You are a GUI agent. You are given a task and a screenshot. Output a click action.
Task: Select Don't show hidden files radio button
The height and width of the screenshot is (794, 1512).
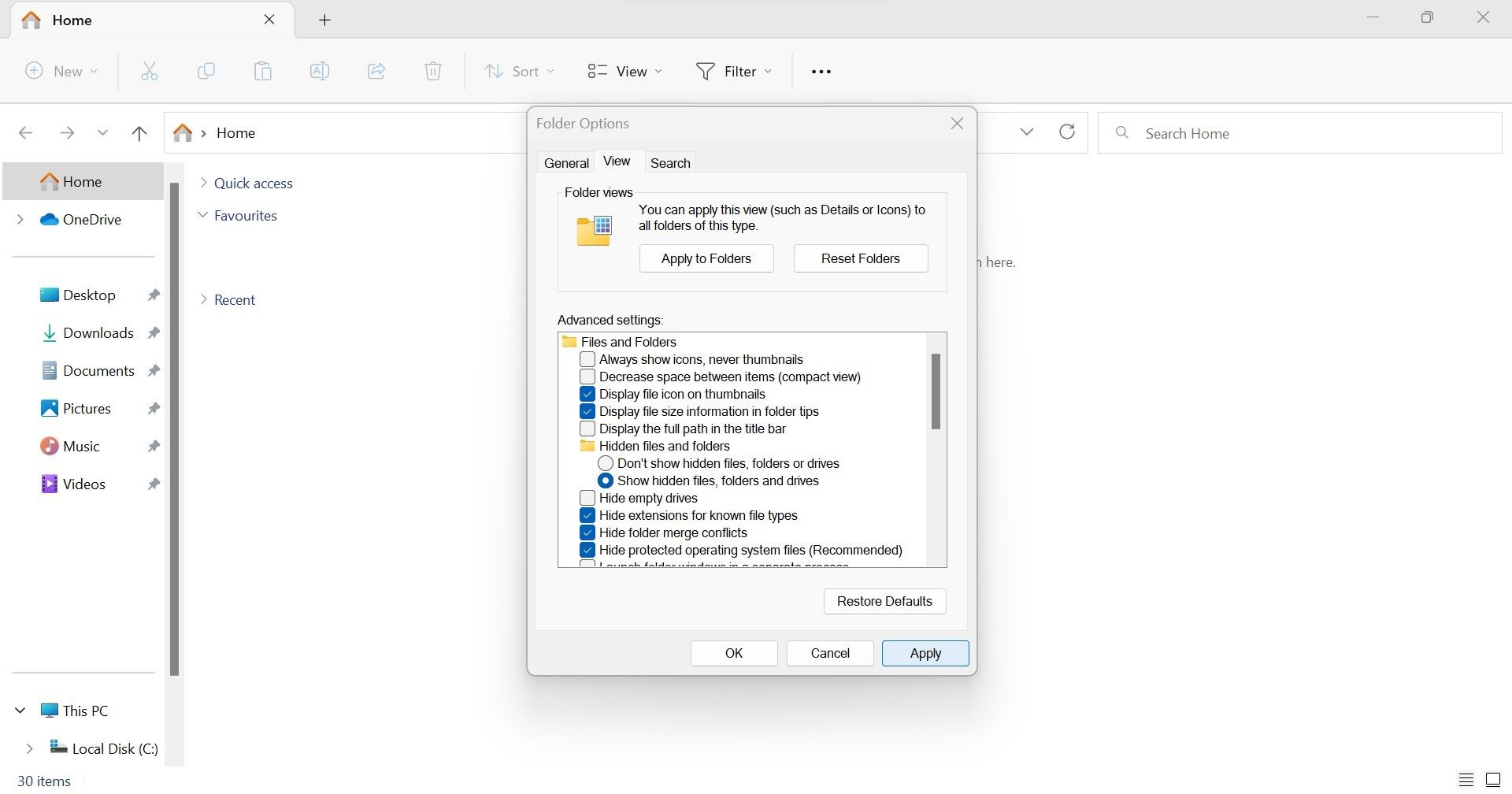606,463
